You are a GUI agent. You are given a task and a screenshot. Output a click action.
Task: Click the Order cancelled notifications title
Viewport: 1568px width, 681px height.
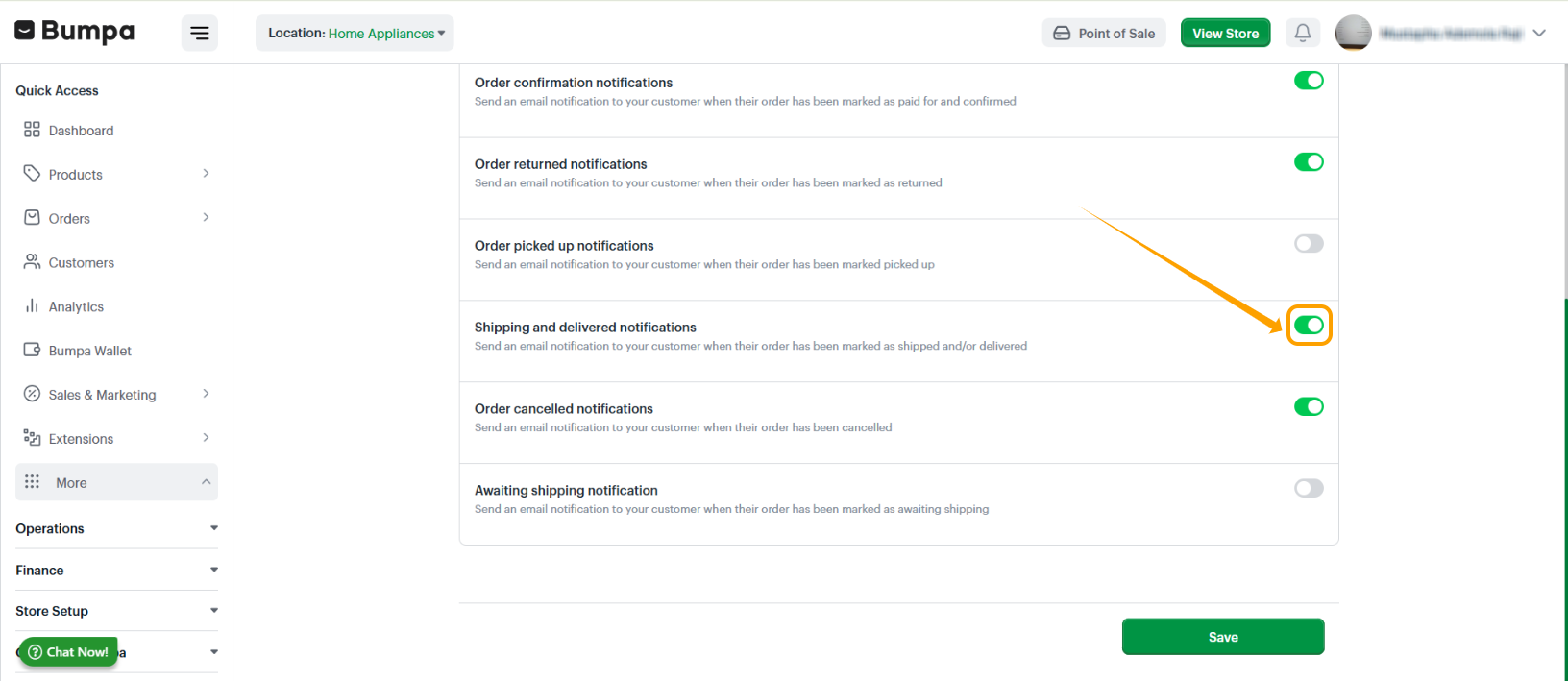click(x=564, y=409)
